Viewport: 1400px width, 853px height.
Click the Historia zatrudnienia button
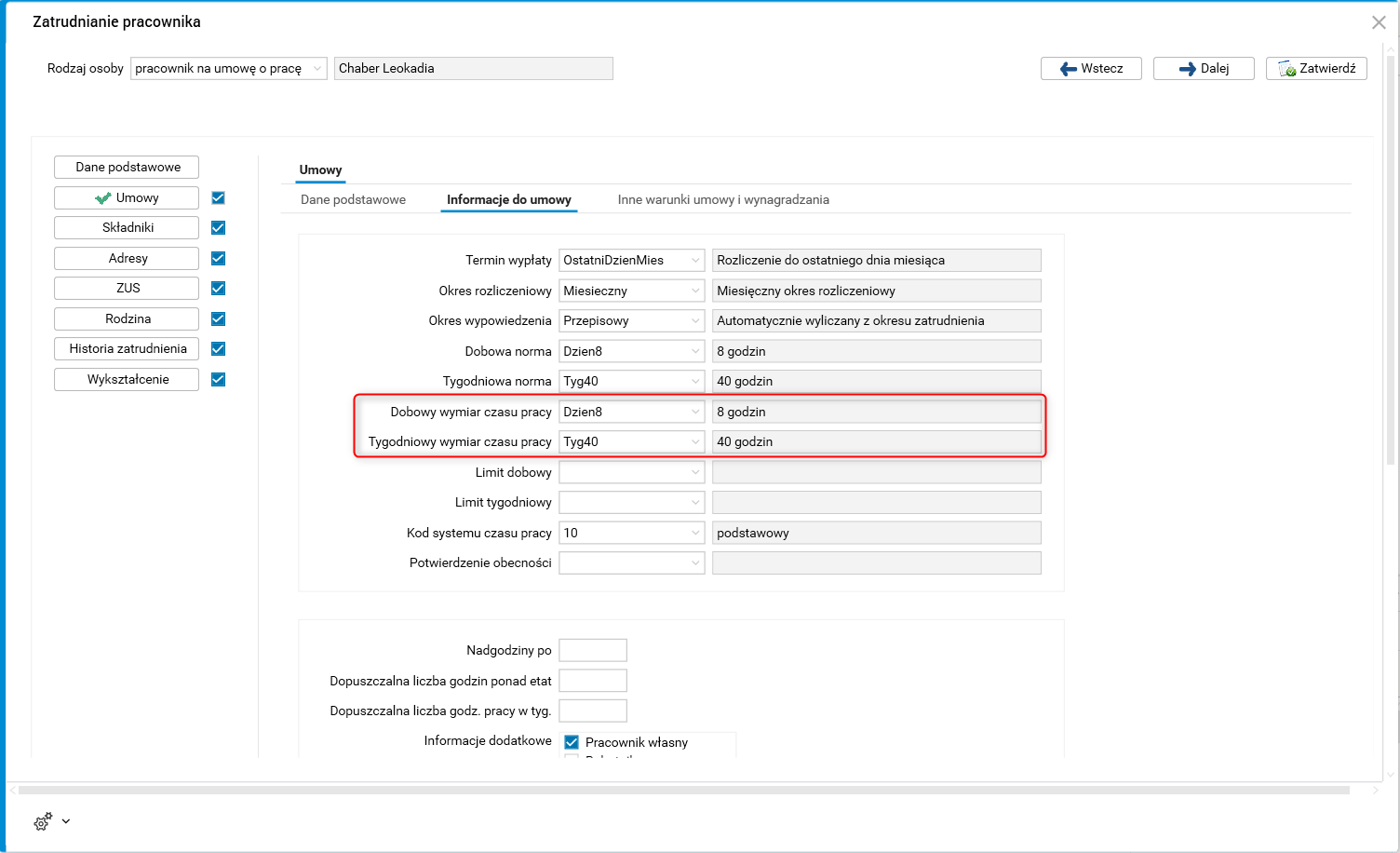(128, 349)
